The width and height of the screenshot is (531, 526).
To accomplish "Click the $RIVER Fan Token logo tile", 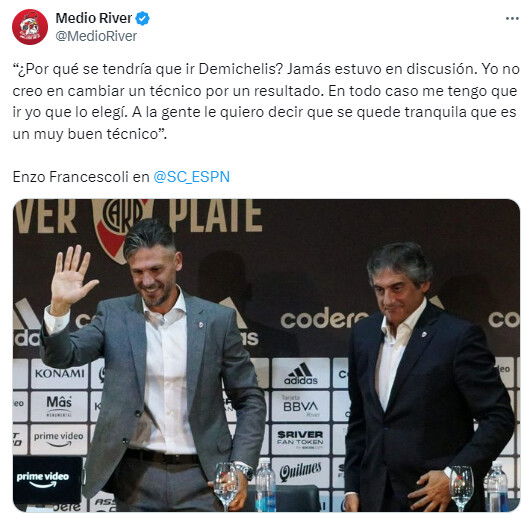I will tap(301, 439).
